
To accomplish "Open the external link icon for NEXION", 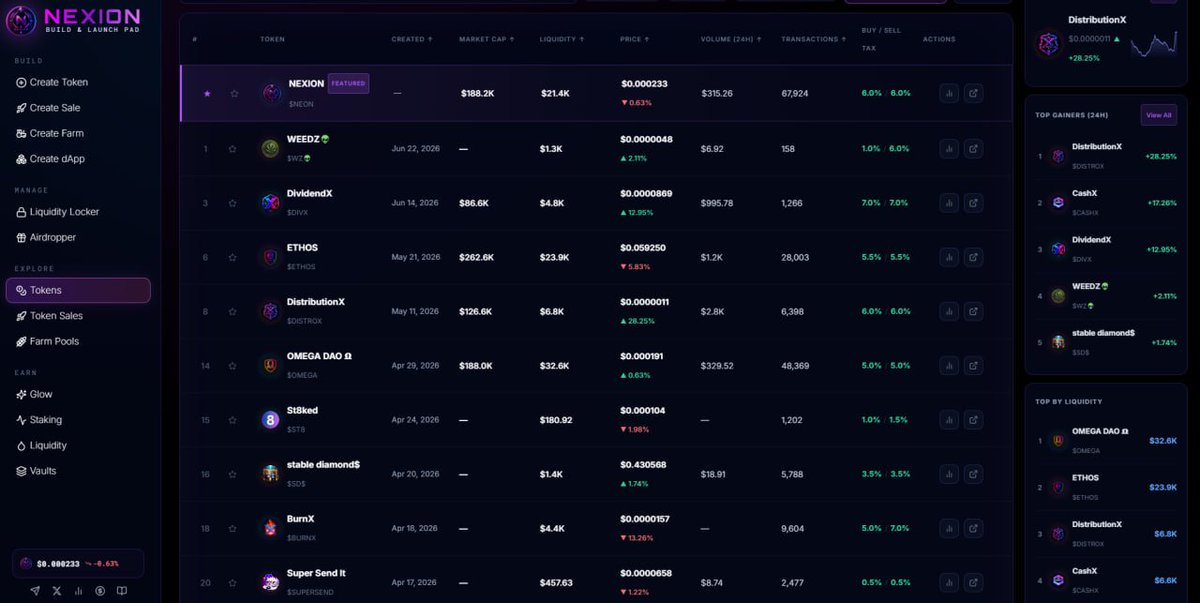I will (973, 93).
